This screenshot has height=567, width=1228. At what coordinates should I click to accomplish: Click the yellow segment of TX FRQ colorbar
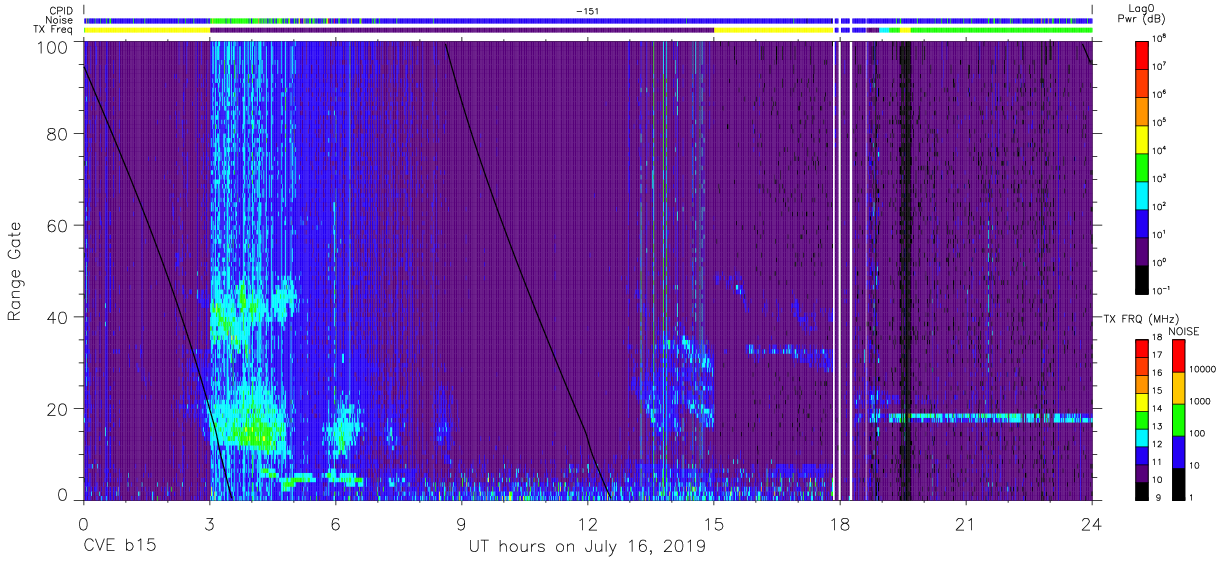[1143, 401]
